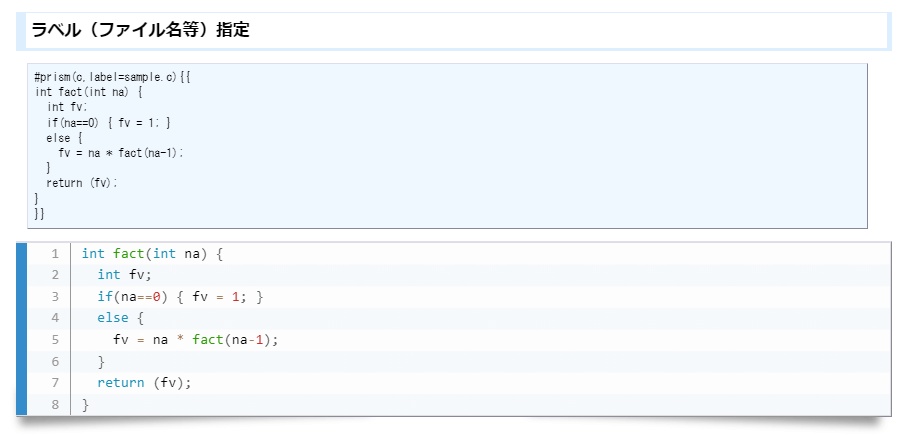The height and width of the screenshot is (435, 910).
Task: Click the closing }} line in the source box
Action: 39,213
